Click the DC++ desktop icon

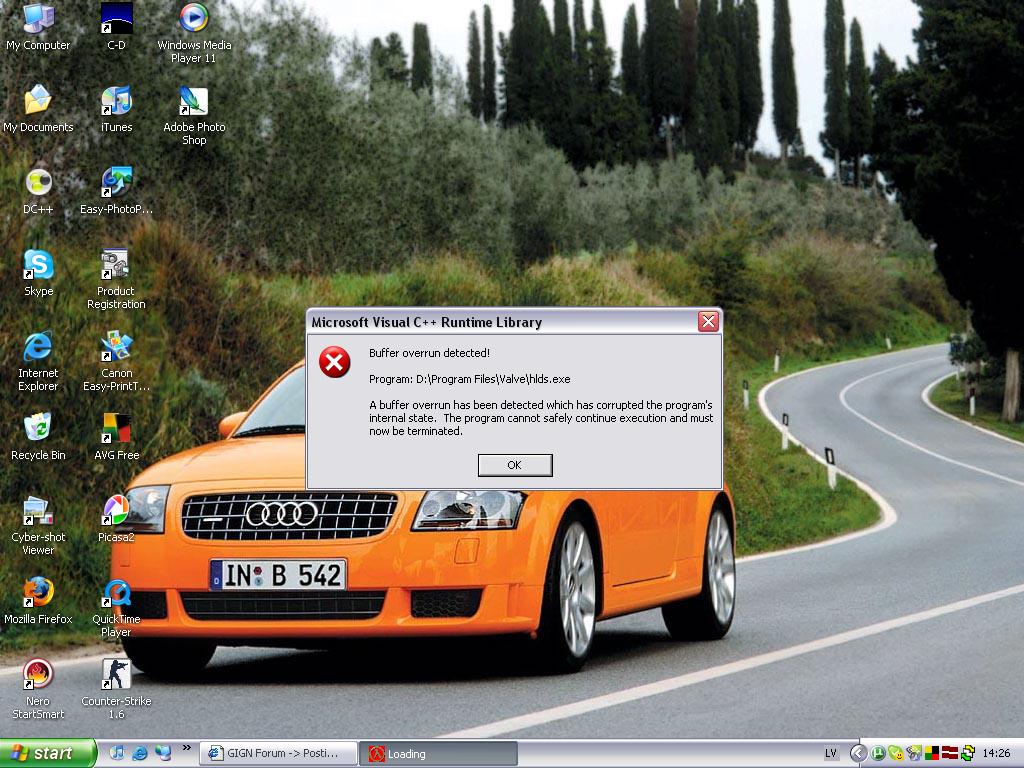coord(38,184)
